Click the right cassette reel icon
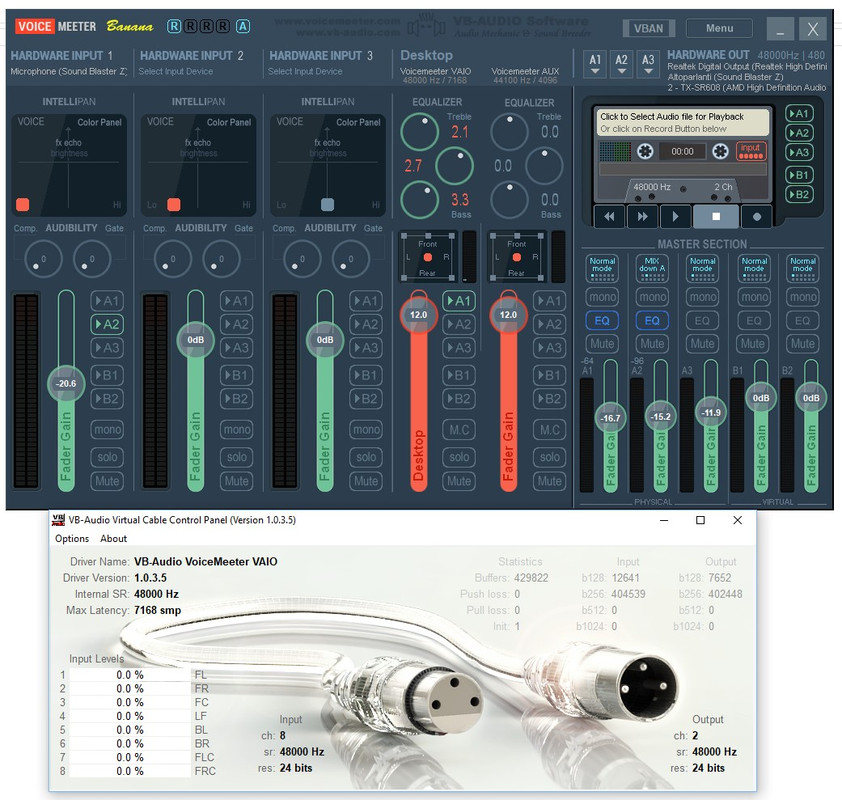842x800 pixels. (720, 151)
